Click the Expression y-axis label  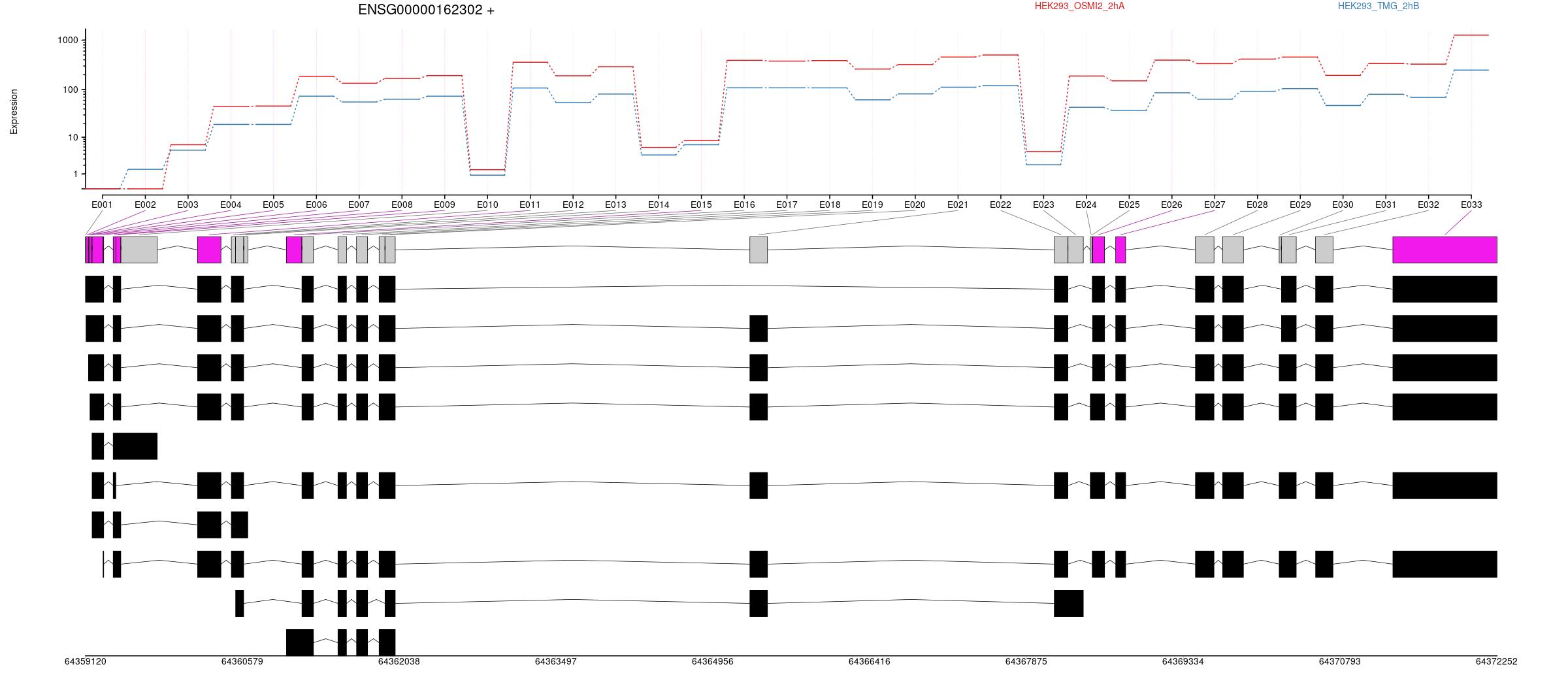pyautogui.click(x=14, y=112)
